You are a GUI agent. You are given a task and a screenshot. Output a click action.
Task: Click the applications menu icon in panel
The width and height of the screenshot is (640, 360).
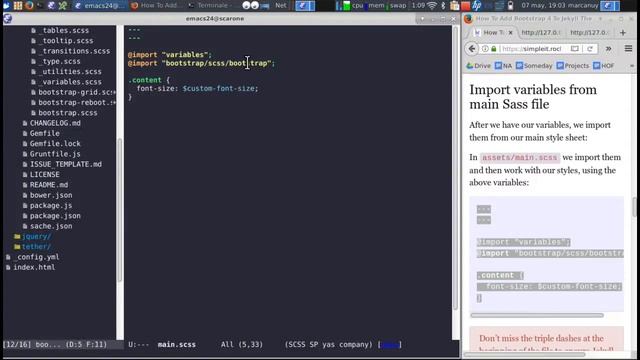[x=7, y=5]
